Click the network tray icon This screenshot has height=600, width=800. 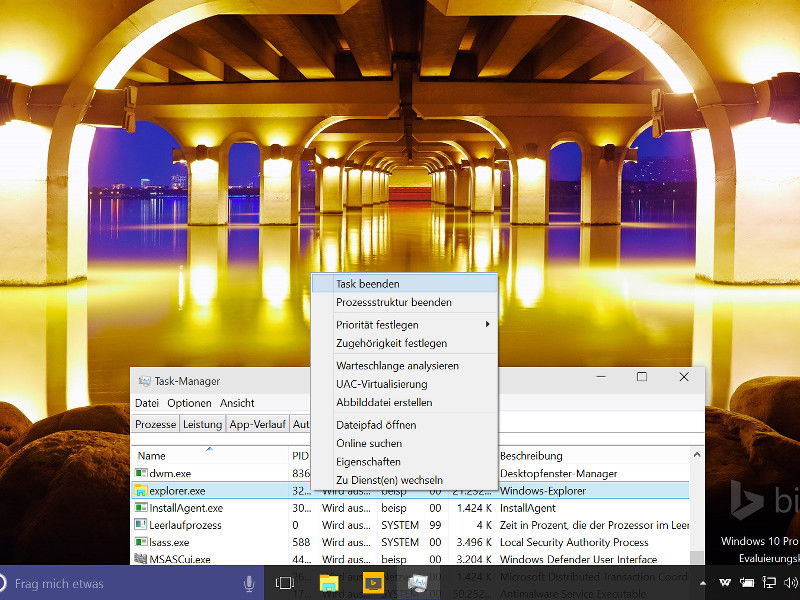tap(769, 582)
